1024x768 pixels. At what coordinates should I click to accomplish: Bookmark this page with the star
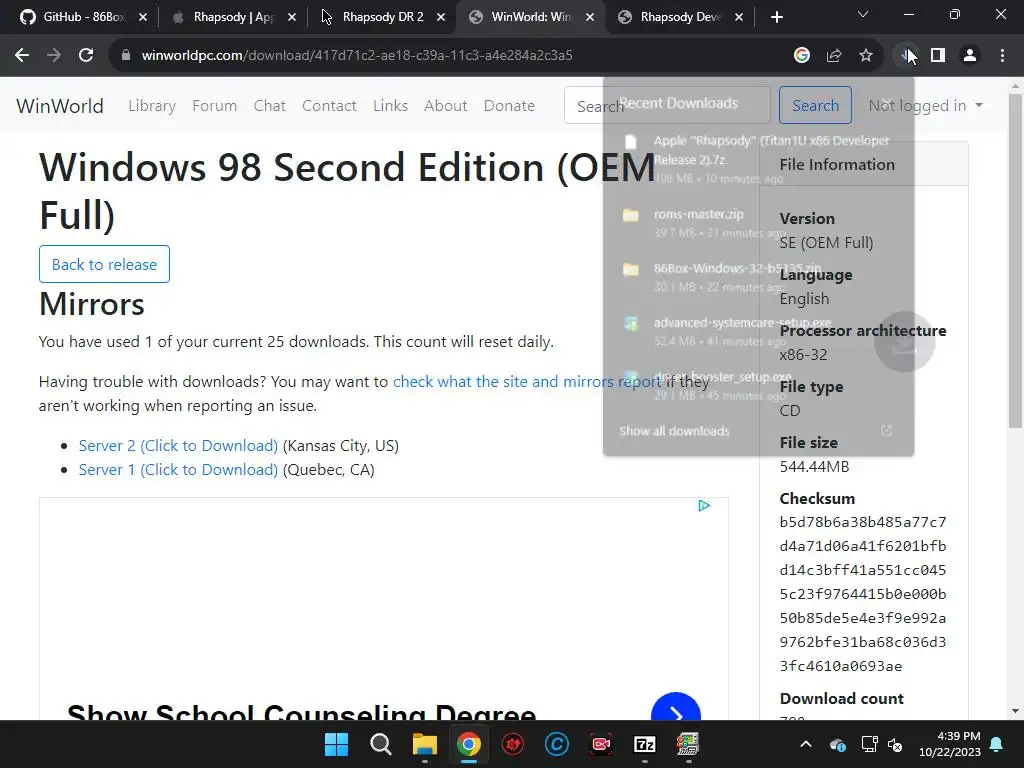866,56
